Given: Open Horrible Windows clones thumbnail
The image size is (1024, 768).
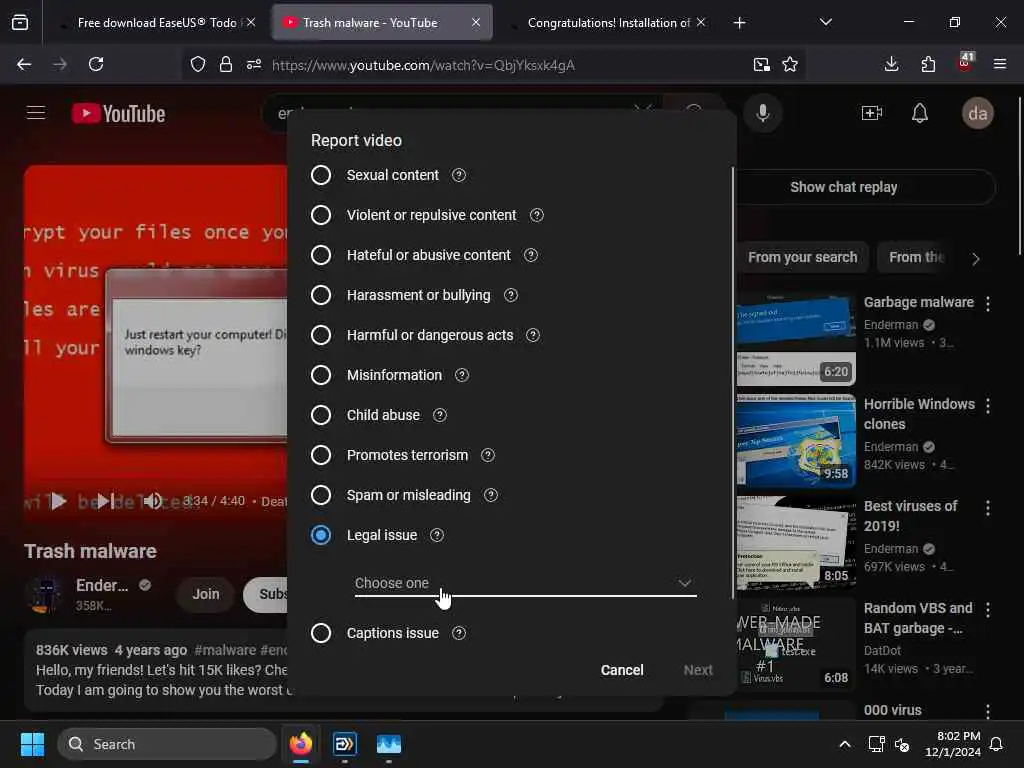Looking at the screenshot, I should point(796,441).
